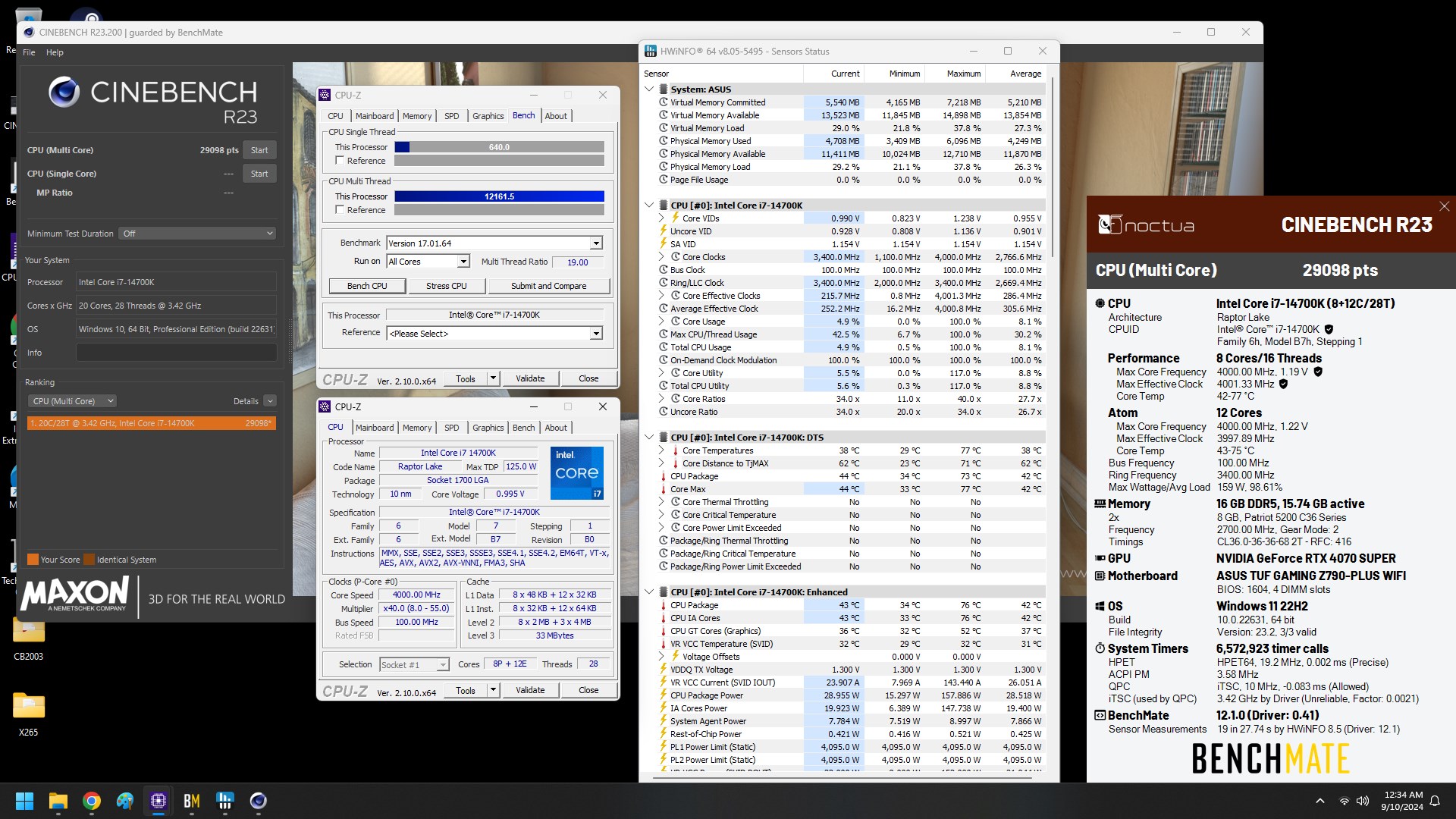The width and height of the screenshot is (1456, 819).
Task: Open File Explorer from the taskbar
Action: coord(58,801)
